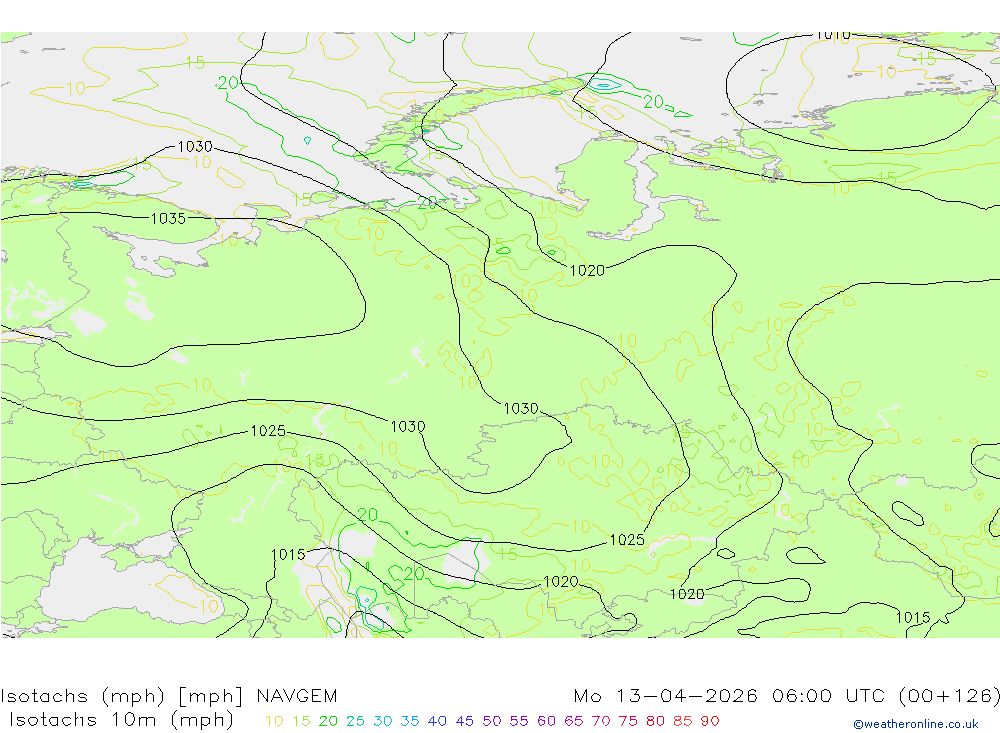Click the '06:00 UTC (00+126)' forecast time text
The height and width of the screenshot is (733, 1000).
point(886,695)
